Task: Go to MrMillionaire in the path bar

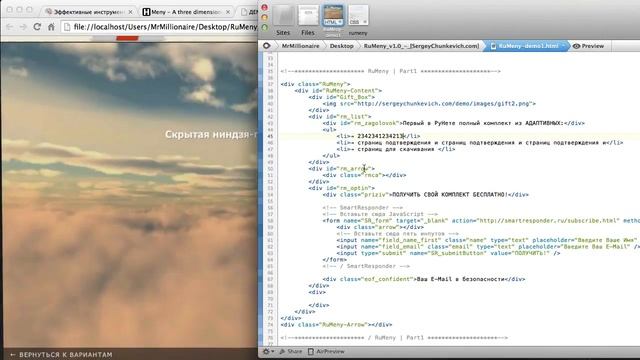Action: pos(300,46)
